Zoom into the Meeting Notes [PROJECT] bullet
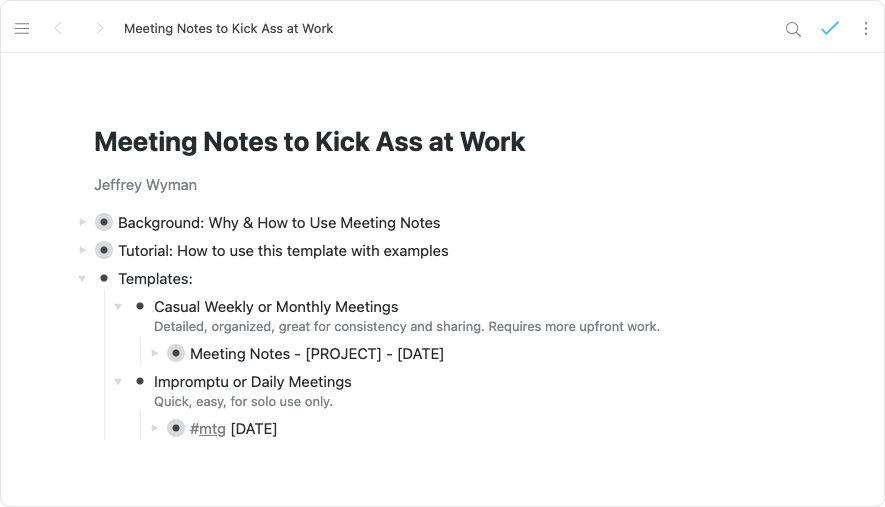Viewport: 885px width, 507px height. click(176, 353)
